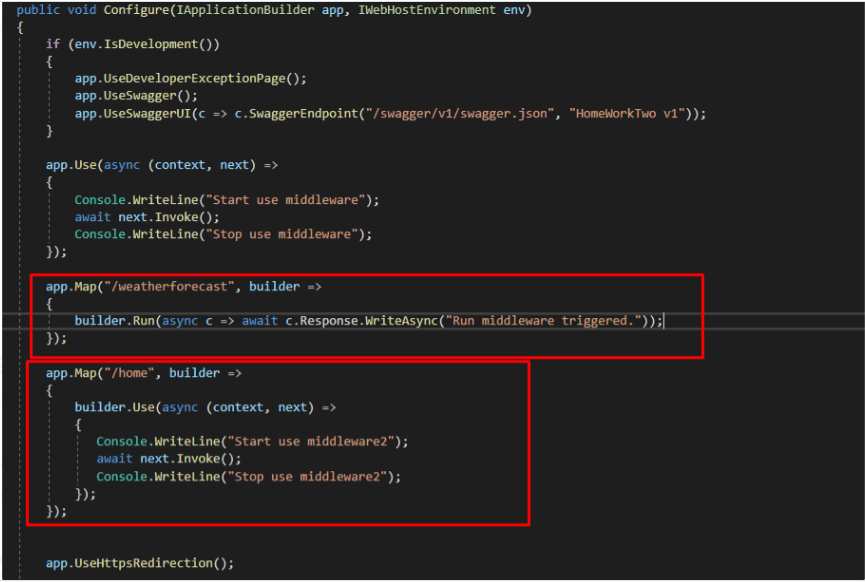This screenshot has height=582, width=865.
Task: Click the app.UseHttpsRedirection(); line
Action: (x=140, y=563)
